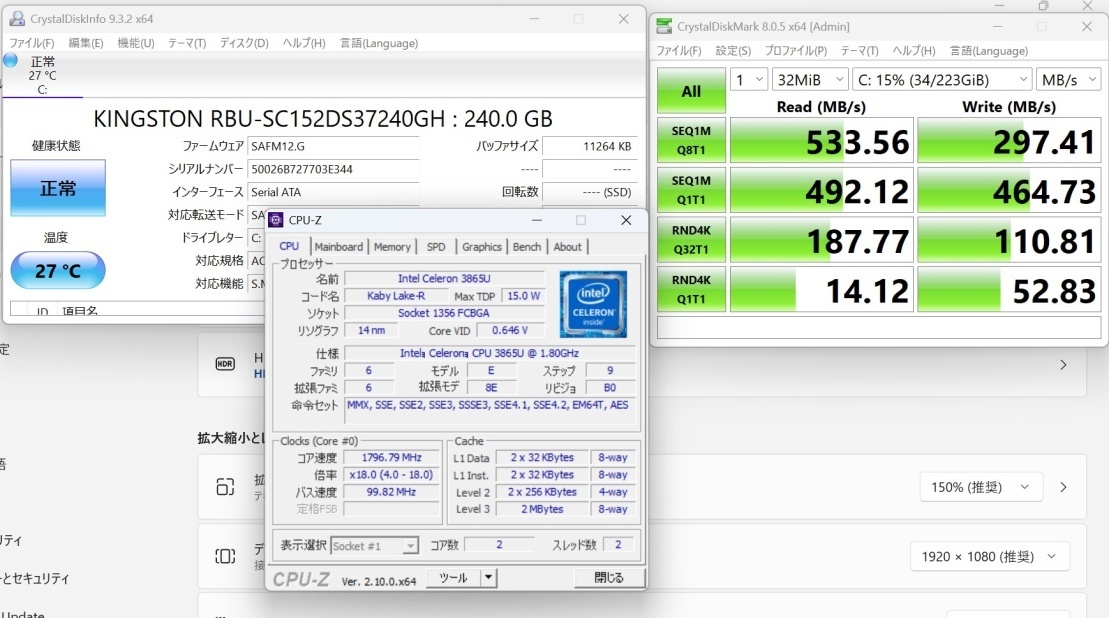Image resolution: width=1109 pixels, height=618 pixels.
Task: Click the scale icon in Settings
Action: (x=225, y=486)
